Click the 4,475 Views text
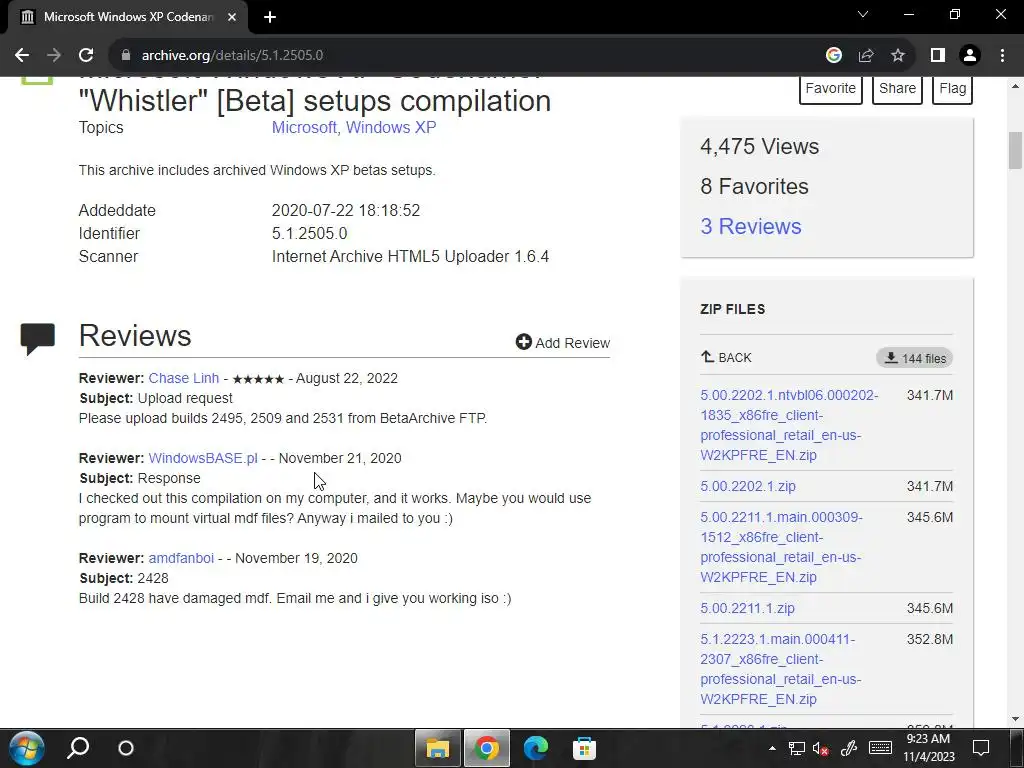Screen dimensions: 1024x768 coord(760,146)
